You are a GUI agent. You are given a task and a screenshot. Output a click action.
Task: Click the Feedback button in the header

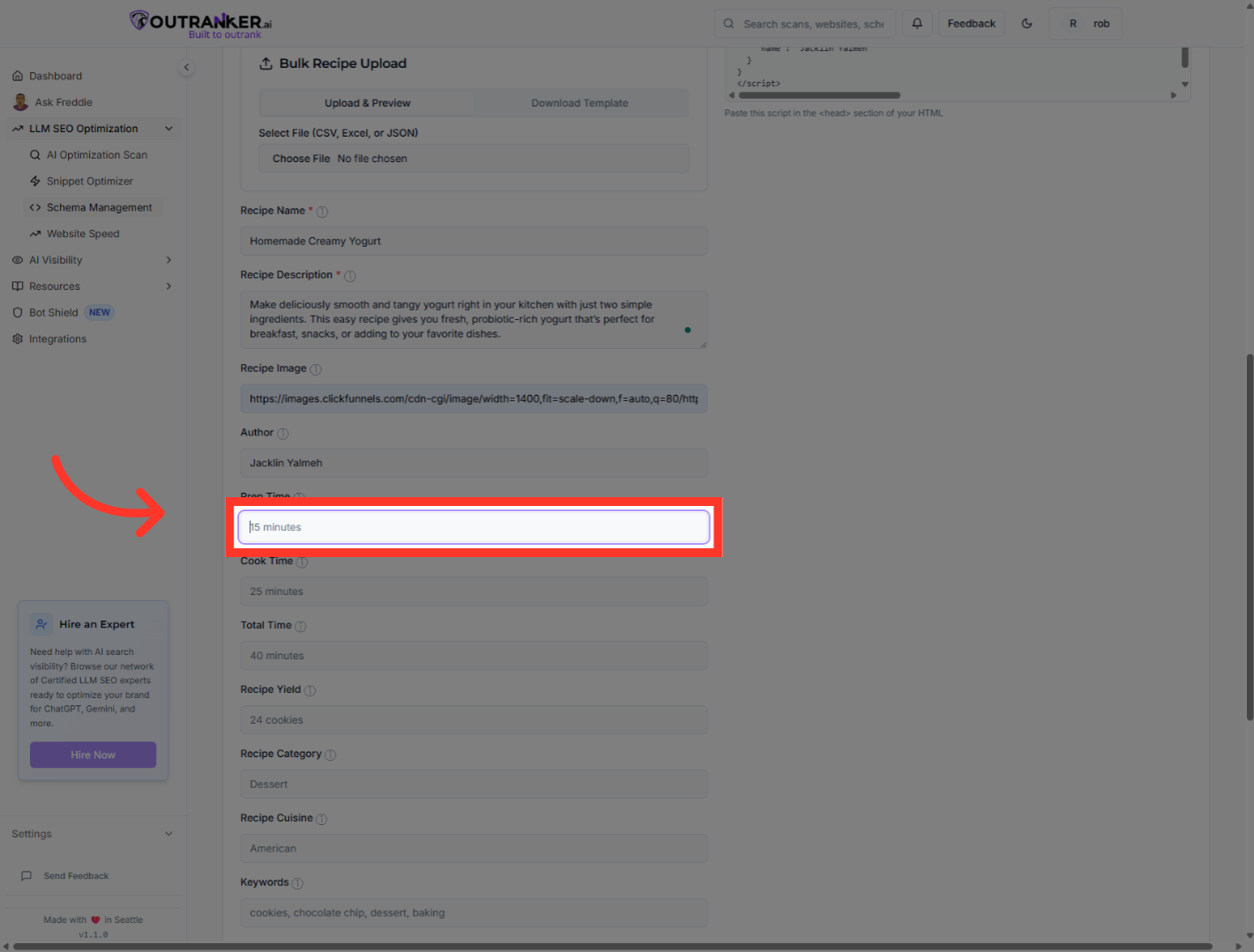click(x=971, y=24)
